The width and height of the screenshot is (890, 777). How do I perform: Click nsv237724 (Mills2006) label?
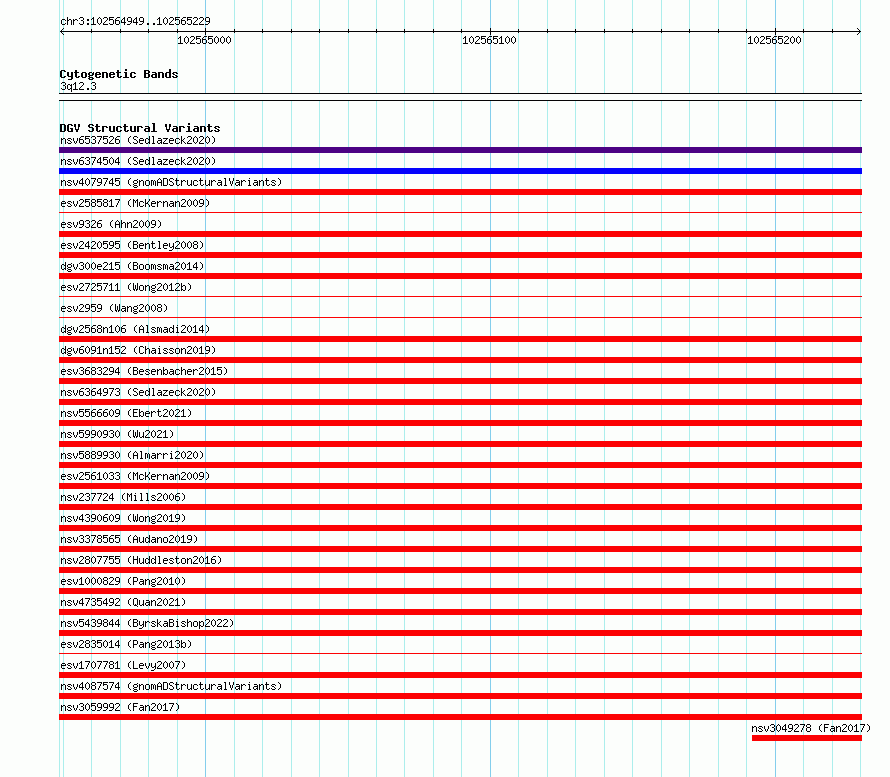(123, 497)
